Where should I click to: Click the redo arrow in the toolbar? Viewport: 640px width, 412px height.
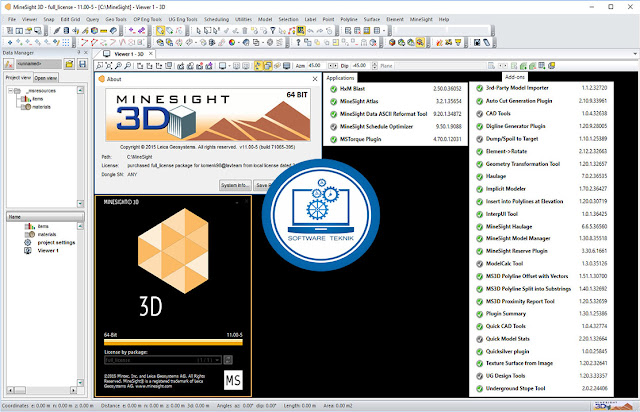[319, 31]
